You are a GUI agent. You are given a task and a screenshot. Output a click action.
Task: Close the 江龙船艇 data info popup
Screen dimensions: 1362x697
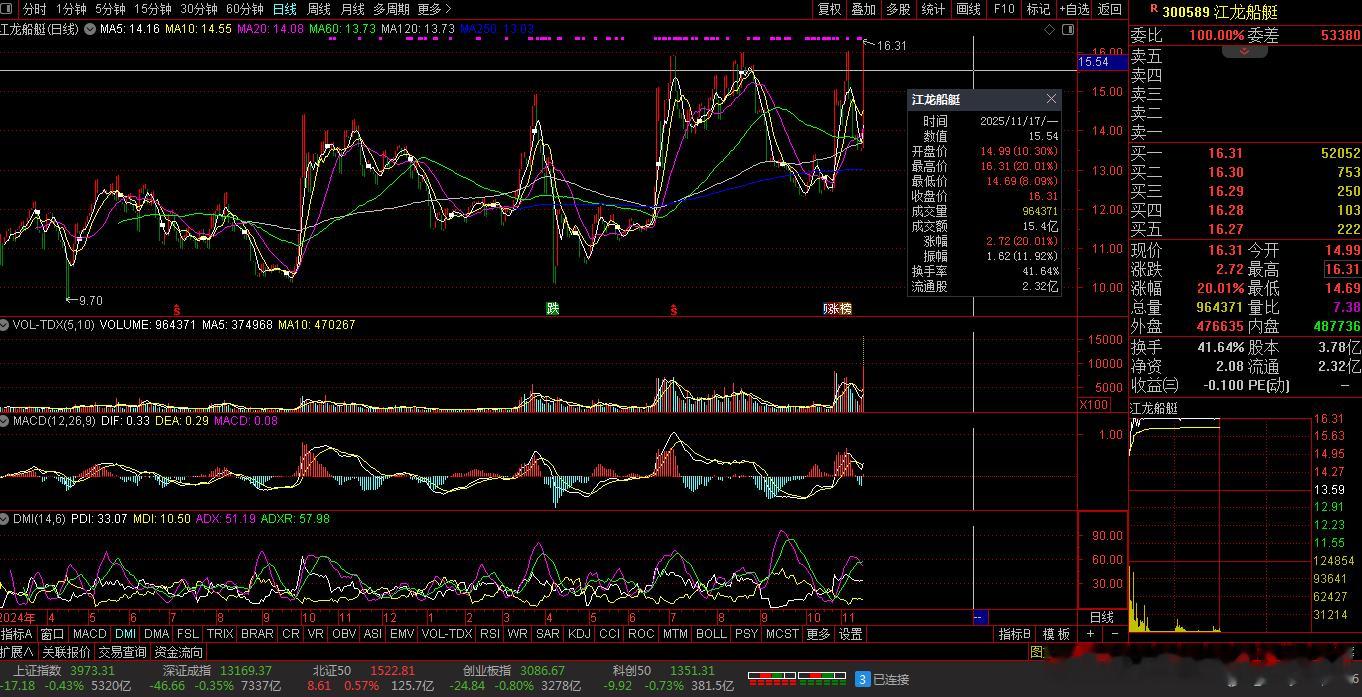[x=1051, y=99]
